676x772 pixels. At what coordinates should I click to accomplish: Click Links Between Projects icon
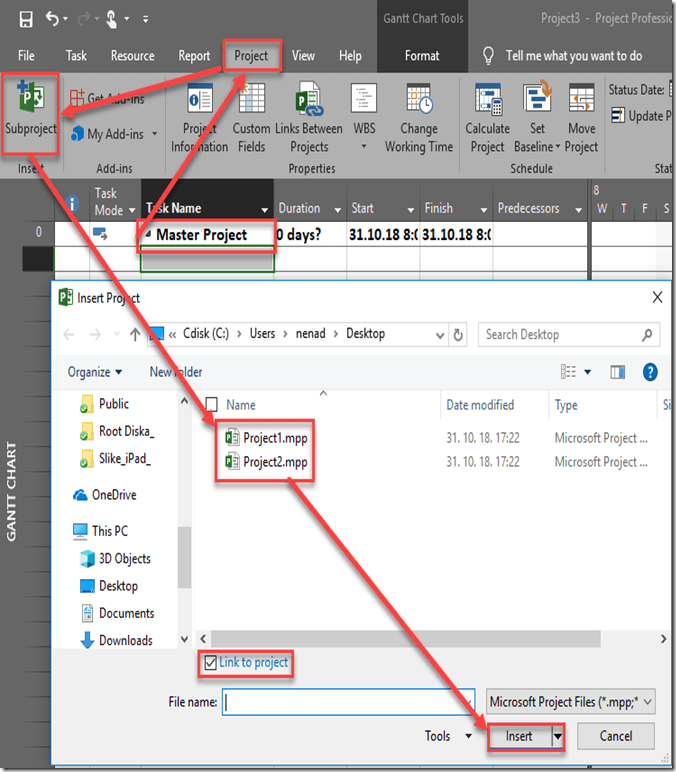pos(309,103)
